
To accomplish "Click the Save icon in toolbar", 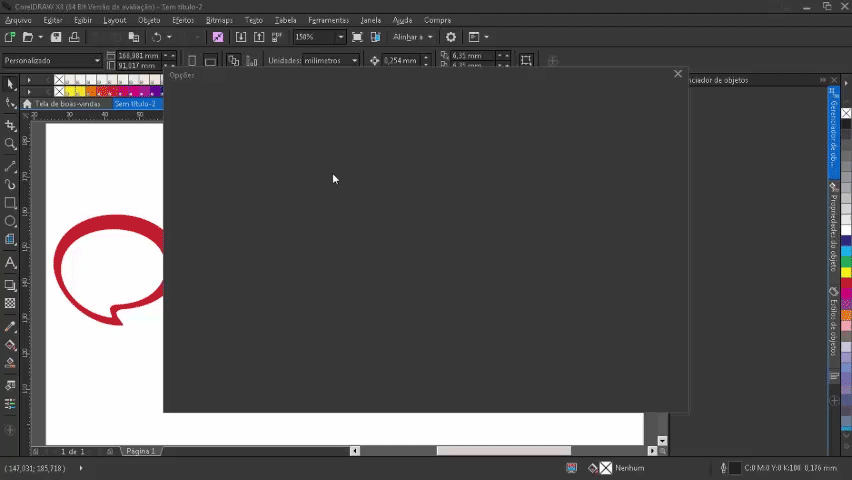I will click(x=56, y=37).
